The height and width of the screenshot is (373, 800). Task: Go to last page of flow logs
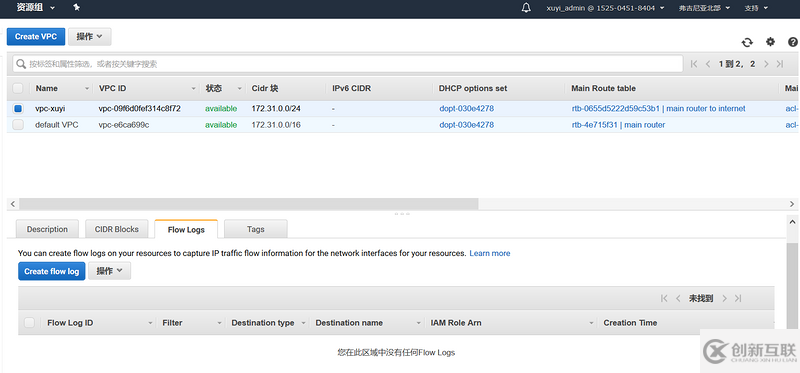pyautogui.click(x=738, y=299)
